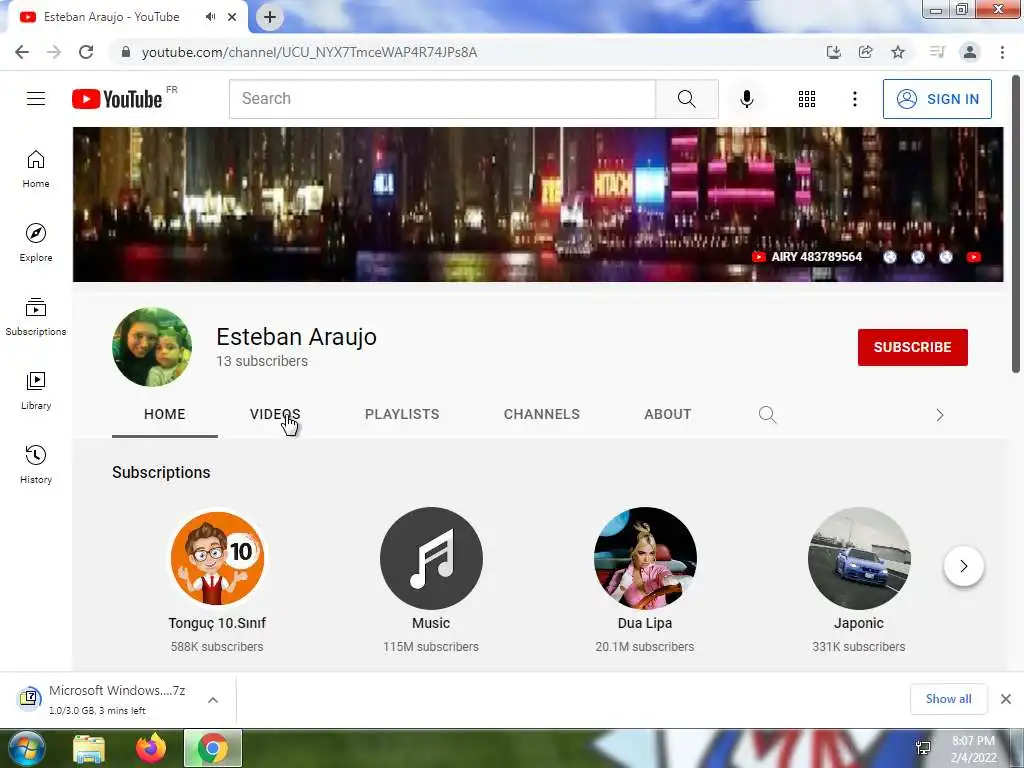Viewport: 1024px width, 768px height.
Task: Click the SIGN IN button
Action: (x=937, y=99)
